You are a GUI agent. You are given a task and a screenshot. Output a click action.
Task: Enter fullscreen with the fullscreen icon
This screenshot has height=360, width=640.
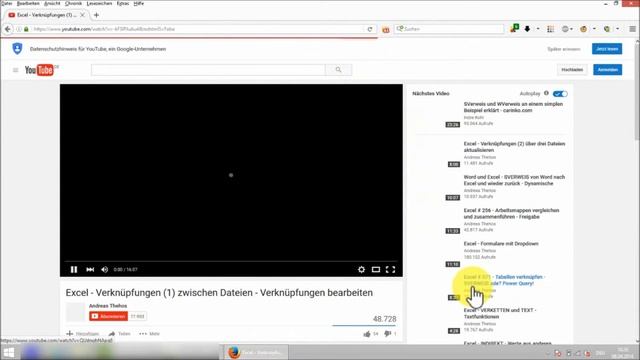click(390, 269)
